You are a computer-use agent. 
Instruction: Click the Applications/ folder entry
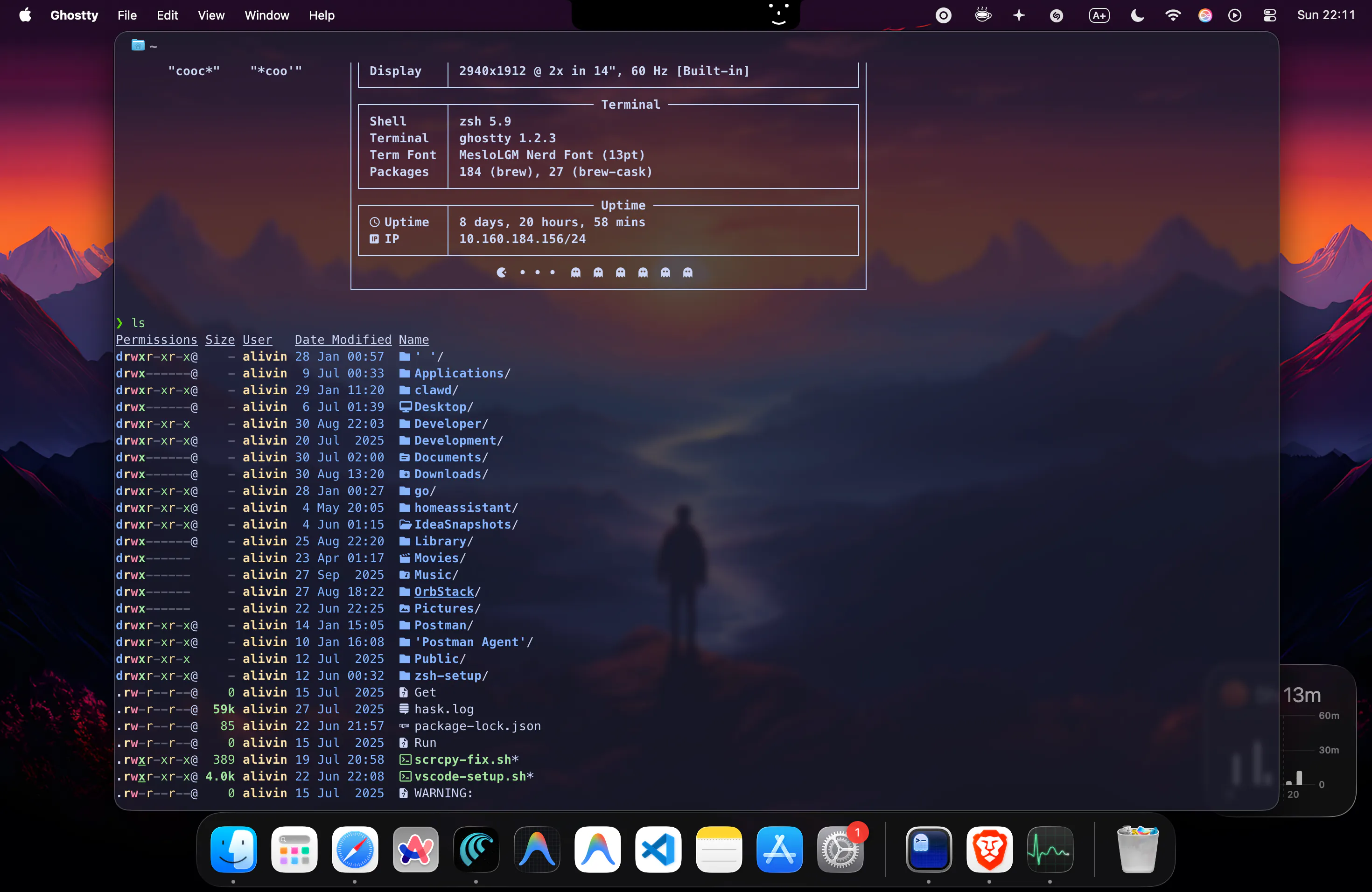coord(462,373)
